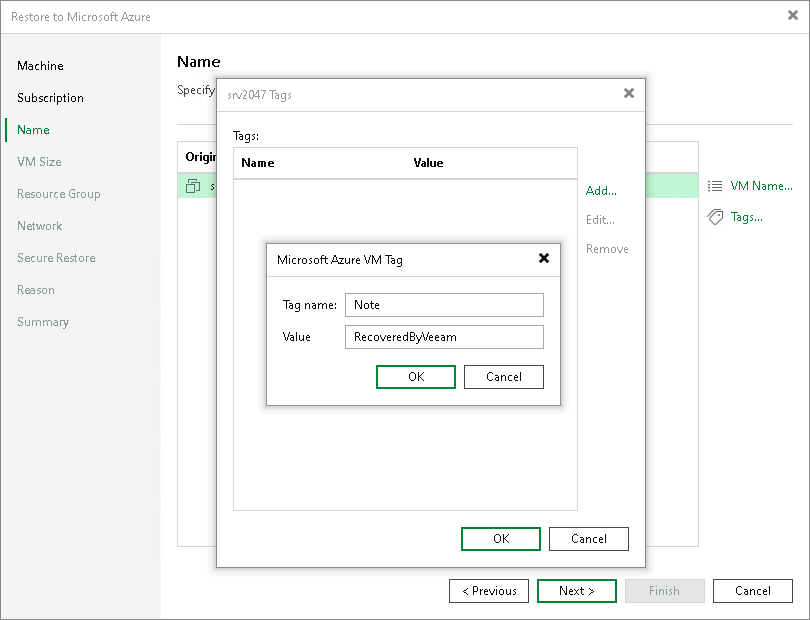Select the Machine step in the sidebar
Screen dimensions: 810x620
[x=40, y=66]
